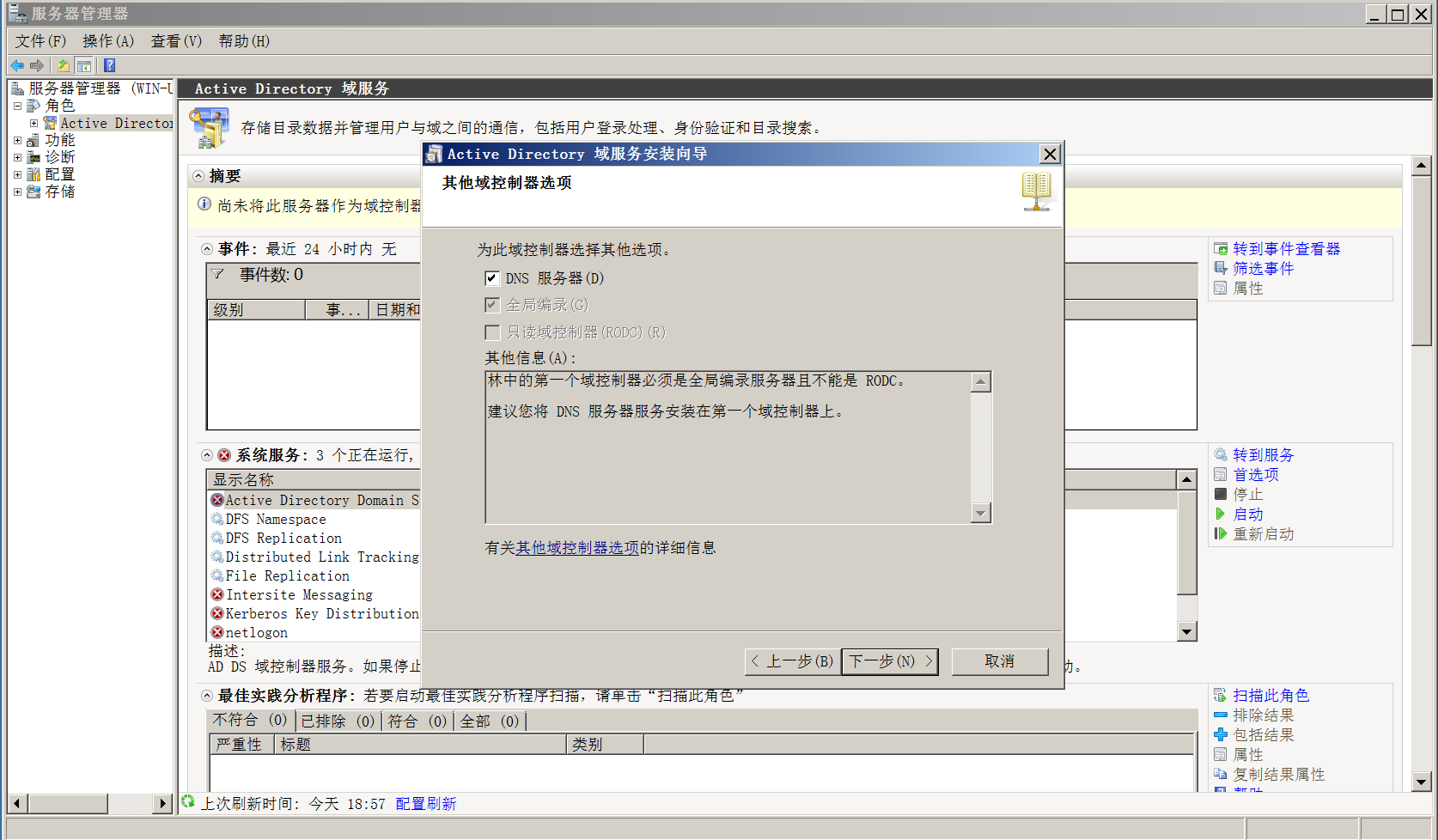Click the 重新启动 restart icon

[x=1221, y=533]
